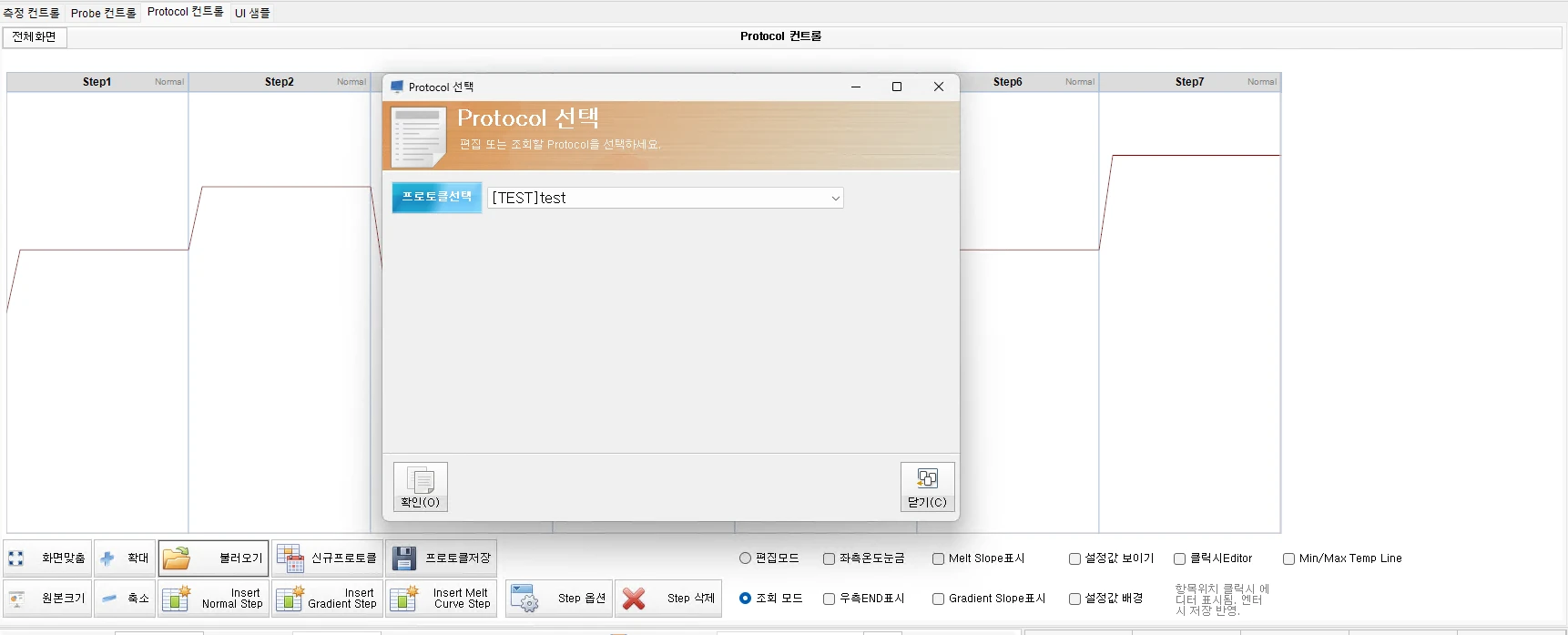Image resolution: width=1568 pixels, height=635 pixels.
Task: Click the 'Protocol 컨트롤' title text
Action: click(x=781, y=36)
